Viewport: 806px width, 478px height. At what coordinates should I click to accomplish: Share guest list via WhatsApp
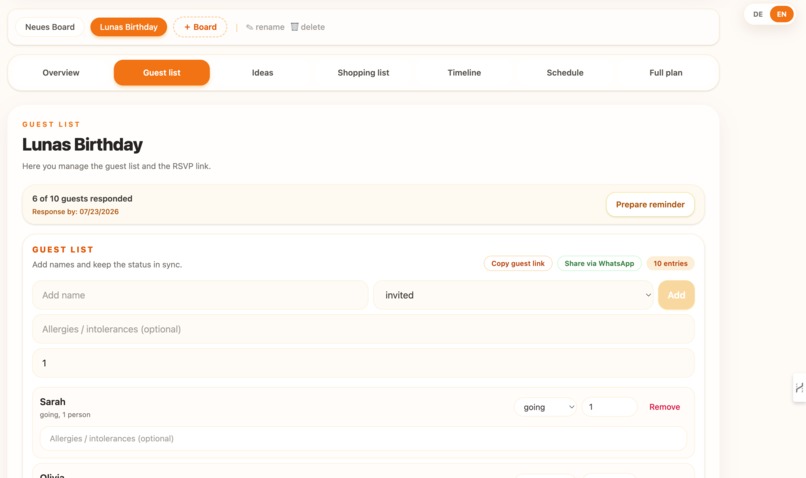tap(599, 263)
